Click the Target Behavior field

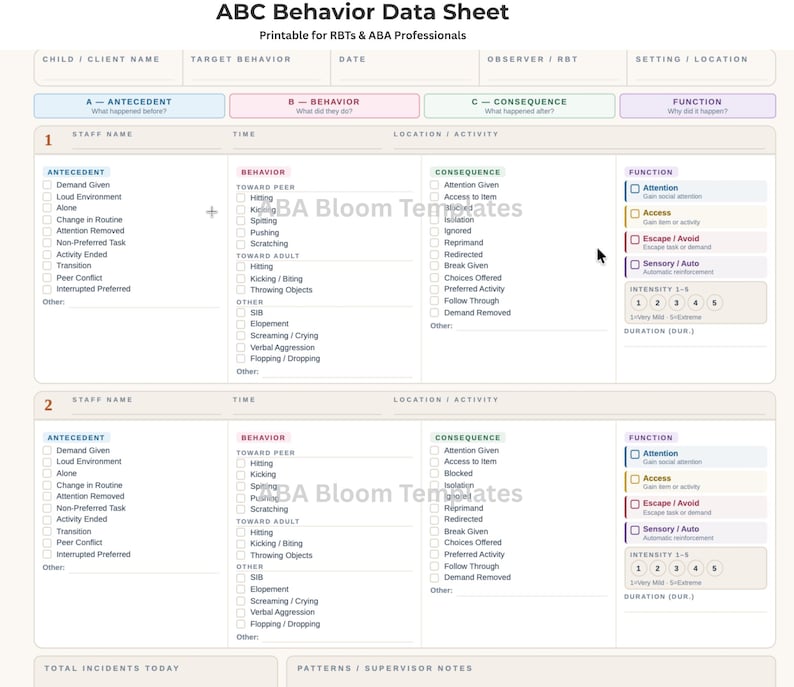click(x=256, y=68)
